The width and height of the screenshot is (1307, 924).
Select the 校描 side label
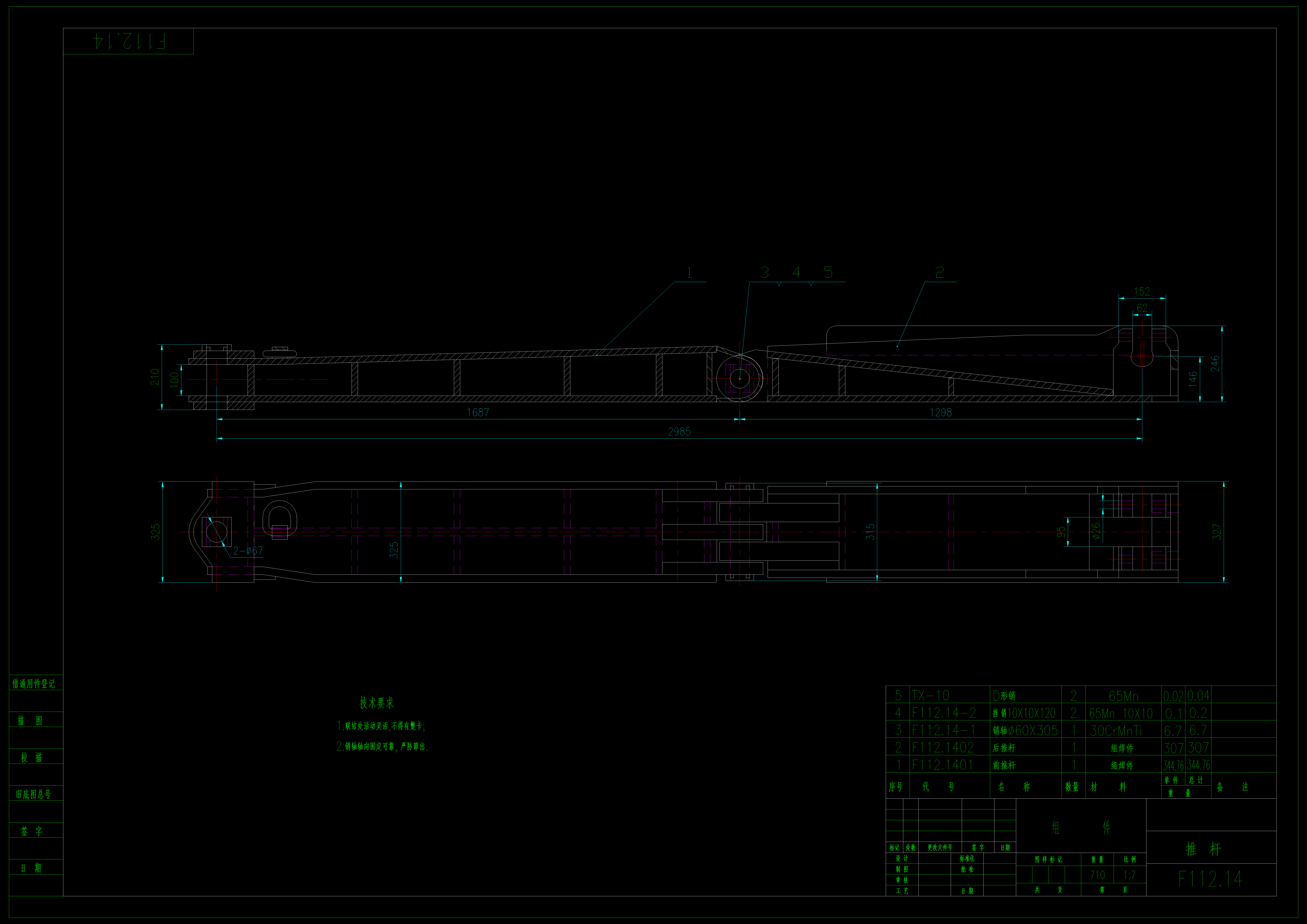pos(31,757)
